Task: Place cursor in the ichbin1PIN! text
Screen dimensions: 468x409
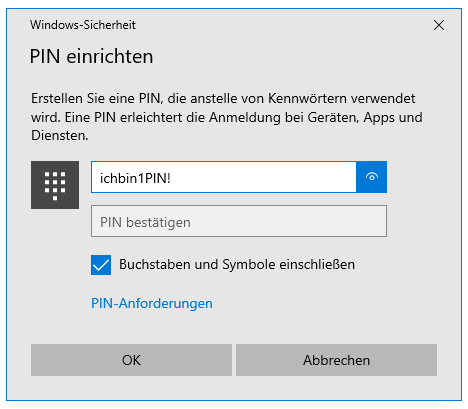Action: pos(135,178)
